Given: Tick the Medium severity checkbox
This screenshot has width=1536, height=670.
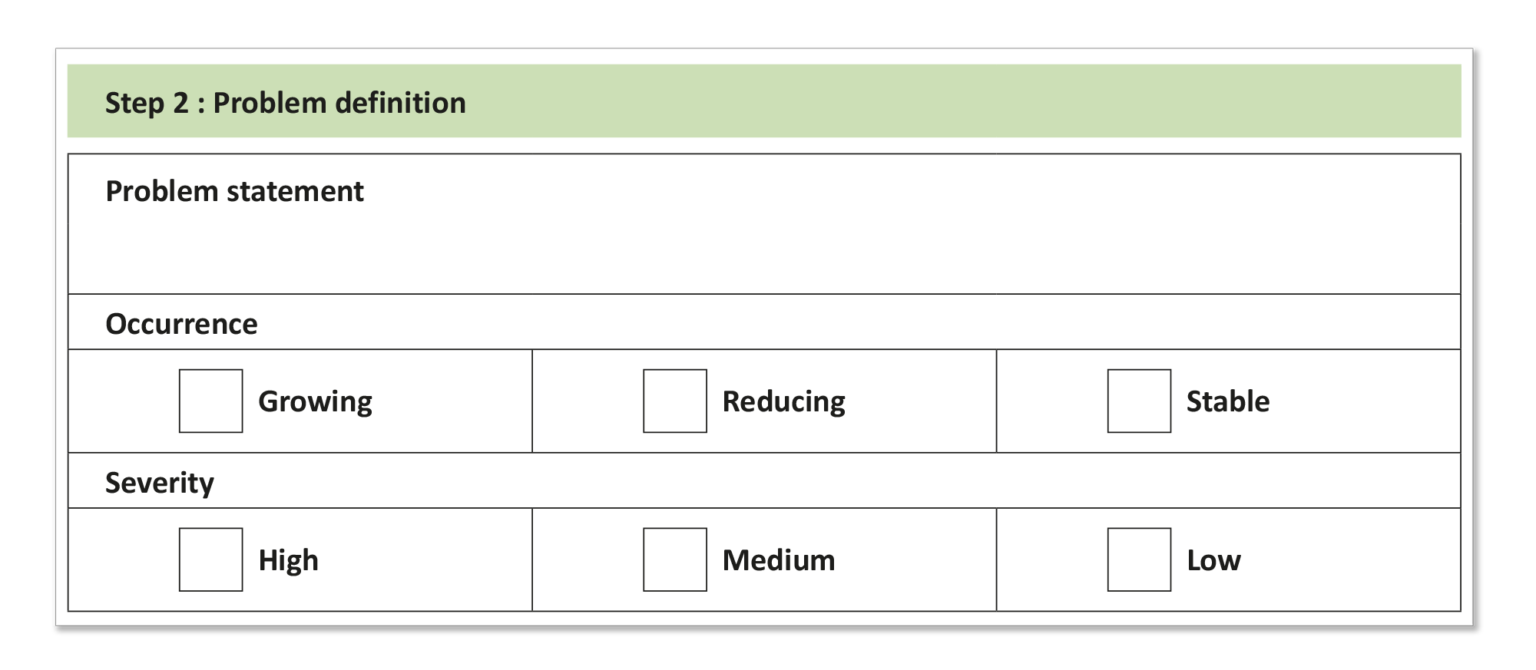Looking at the screenshot, I should click(674, 559).
